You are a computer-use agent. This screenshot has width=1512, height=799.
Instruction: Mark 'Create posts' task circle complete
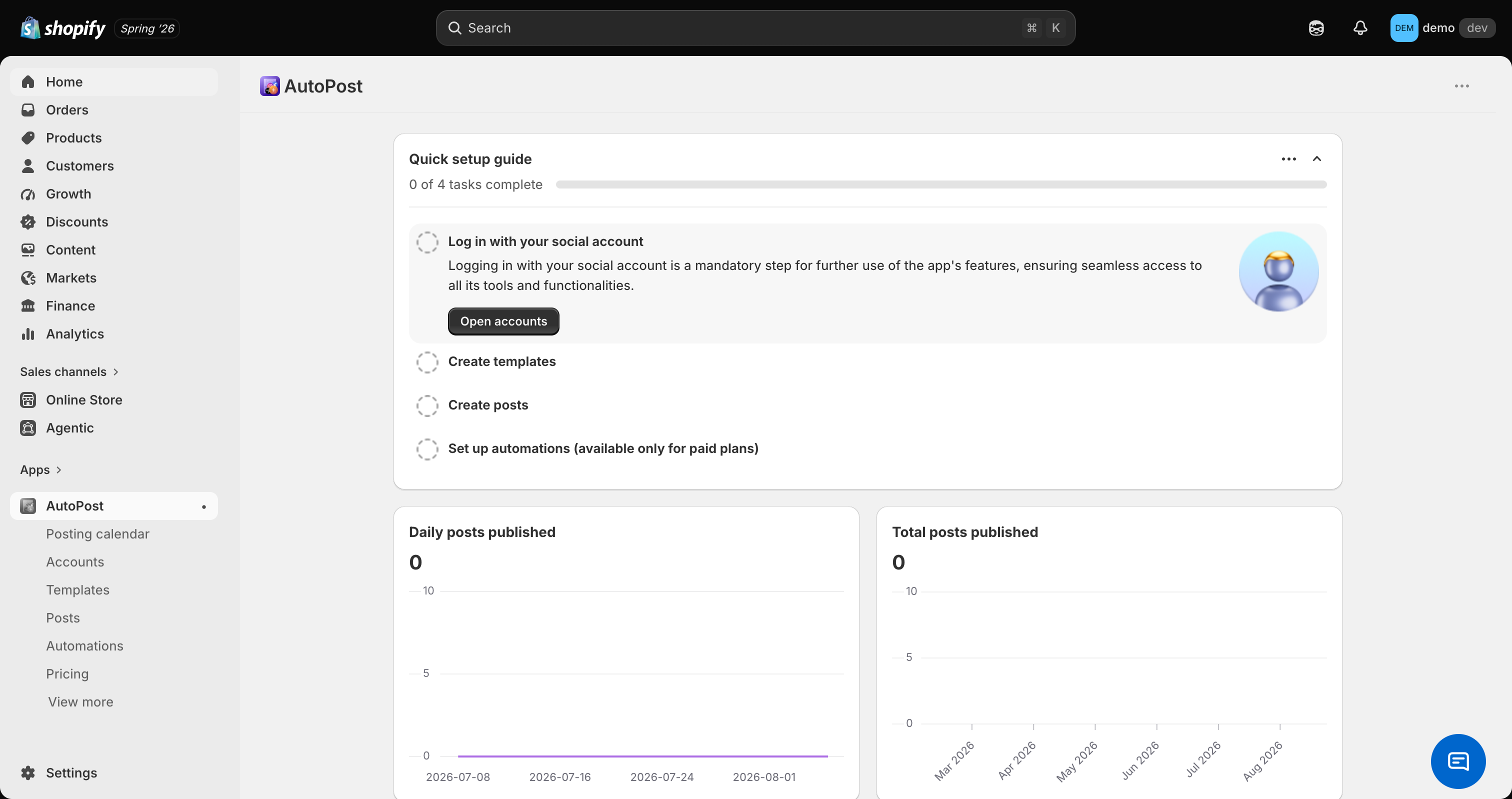click(x=427, y=405)
